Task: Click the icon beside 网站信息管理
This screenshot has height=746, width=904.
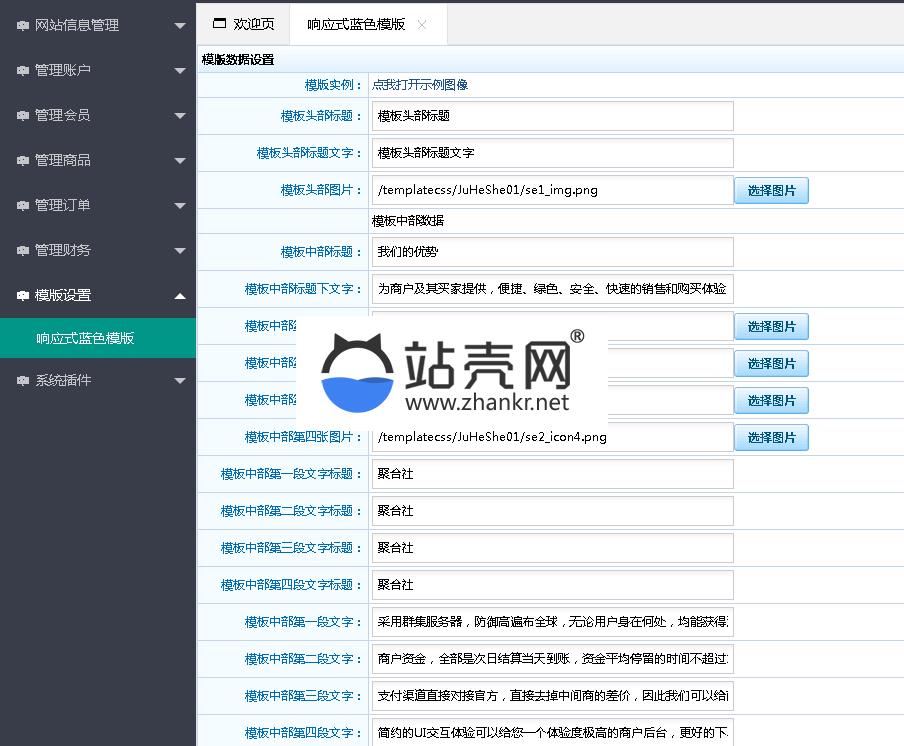Action: coord(22,26)
